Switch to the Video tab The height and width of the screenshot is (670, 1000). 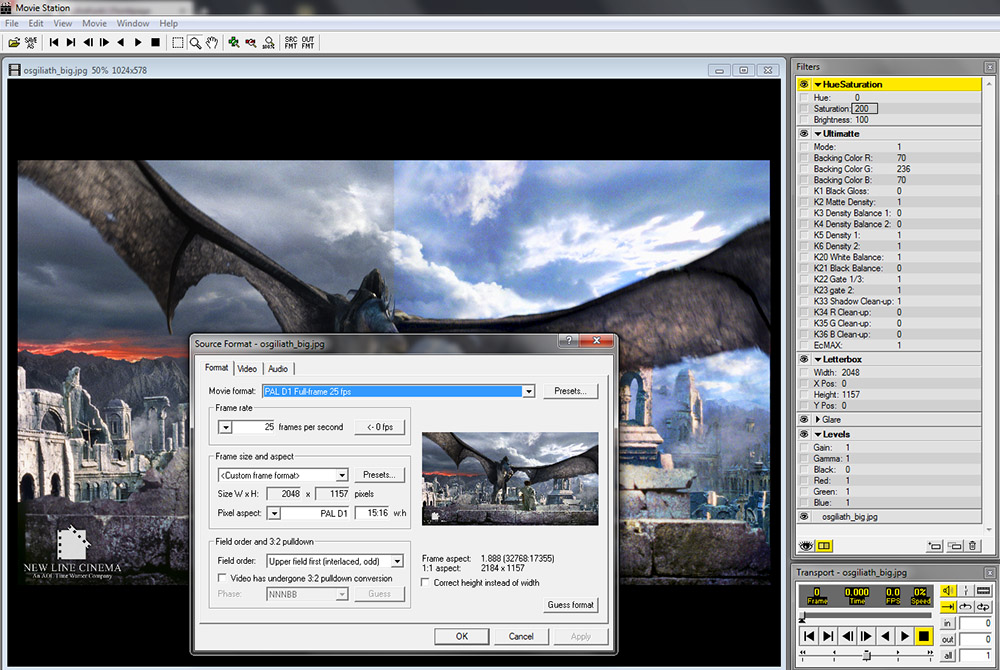(247, 368)
